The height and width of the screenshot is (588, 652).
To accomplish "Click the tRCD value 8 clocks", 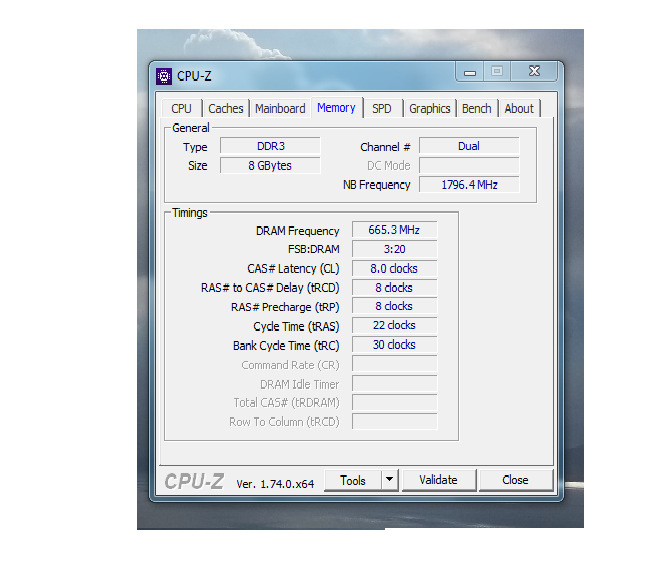I will (x=394, y=288).
